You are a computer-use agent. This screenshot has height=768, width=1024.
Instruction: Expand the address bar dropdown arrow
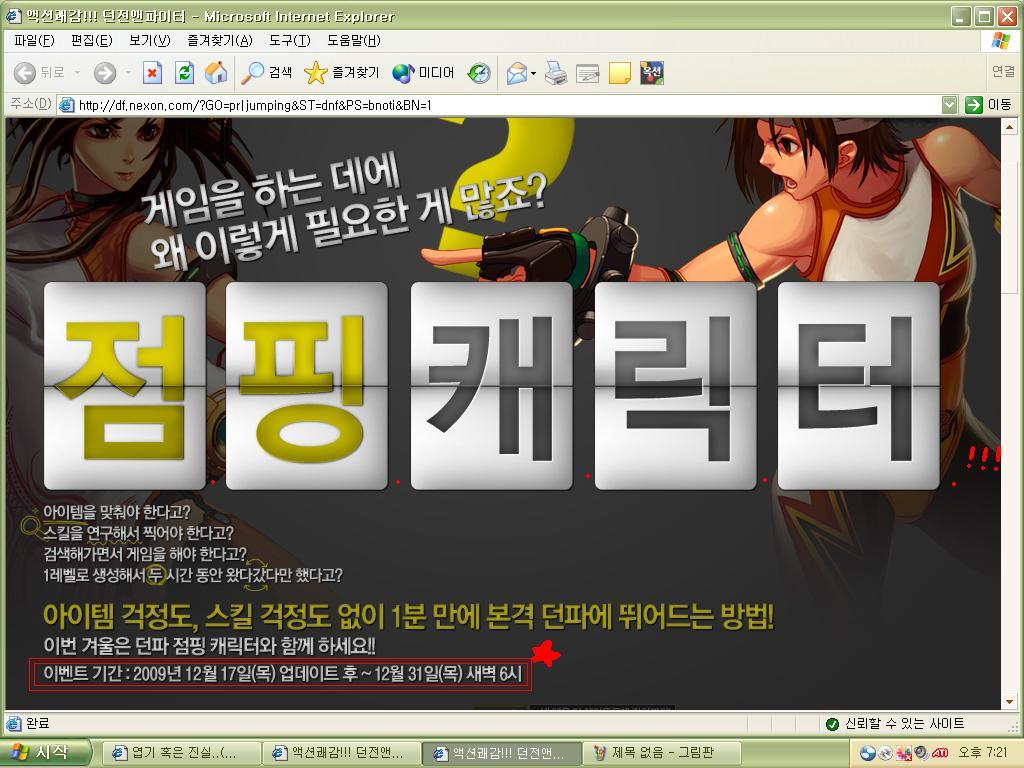click(x=950, y=105)
